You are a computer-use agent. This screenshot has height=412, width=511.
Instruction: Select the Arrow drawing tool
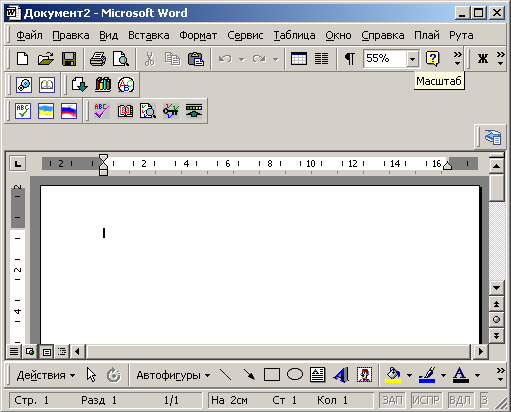click(x=249, y=375)
